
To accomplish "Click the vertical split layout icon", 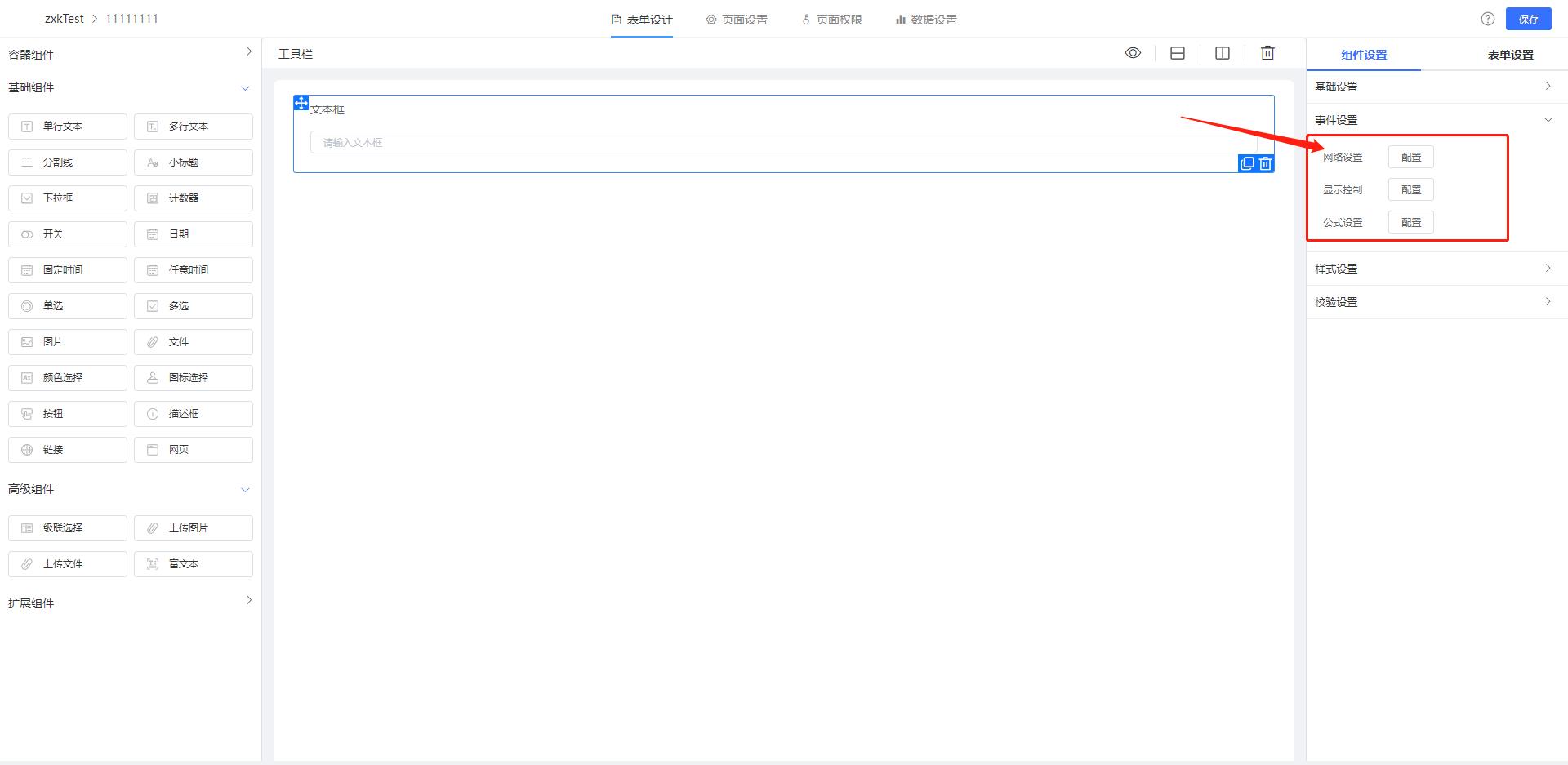I will point(1223,53).
